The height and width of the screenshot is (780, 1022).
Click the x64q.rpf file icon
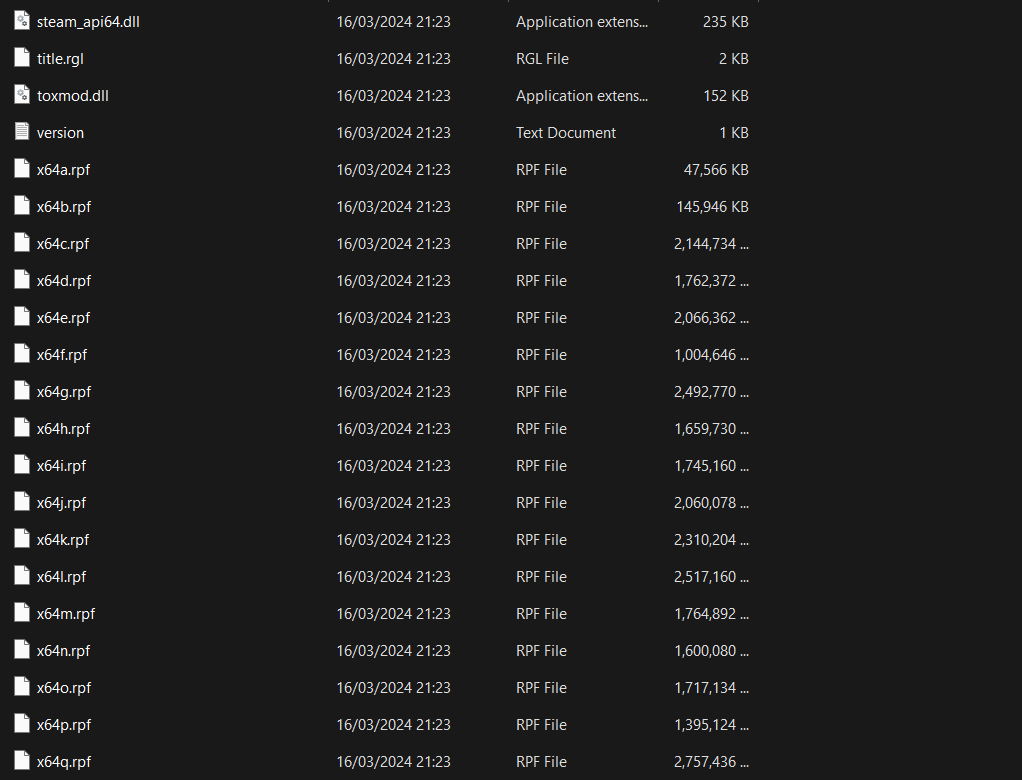[x=22, y=761]
